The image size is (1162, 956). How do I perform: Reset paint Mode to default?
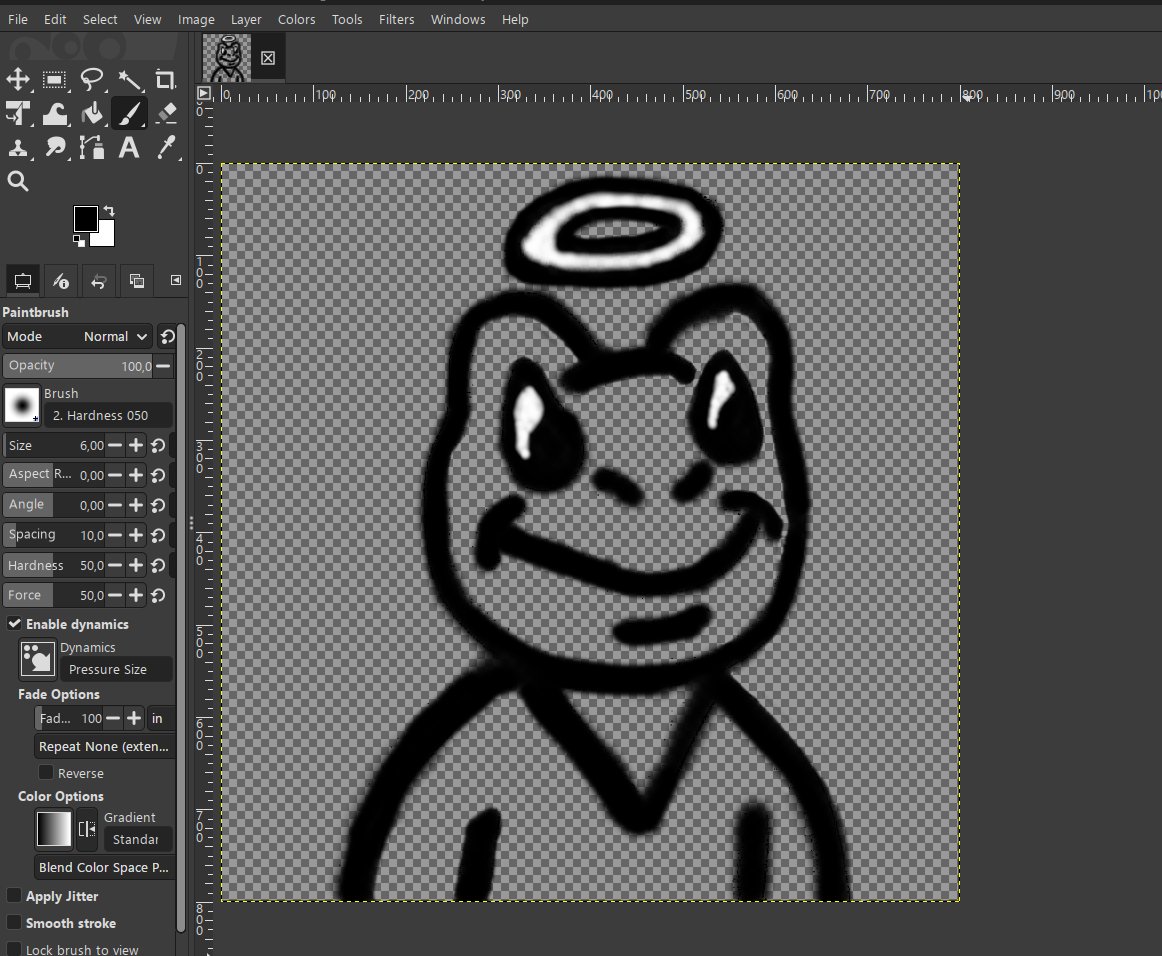tap(167, 336)
